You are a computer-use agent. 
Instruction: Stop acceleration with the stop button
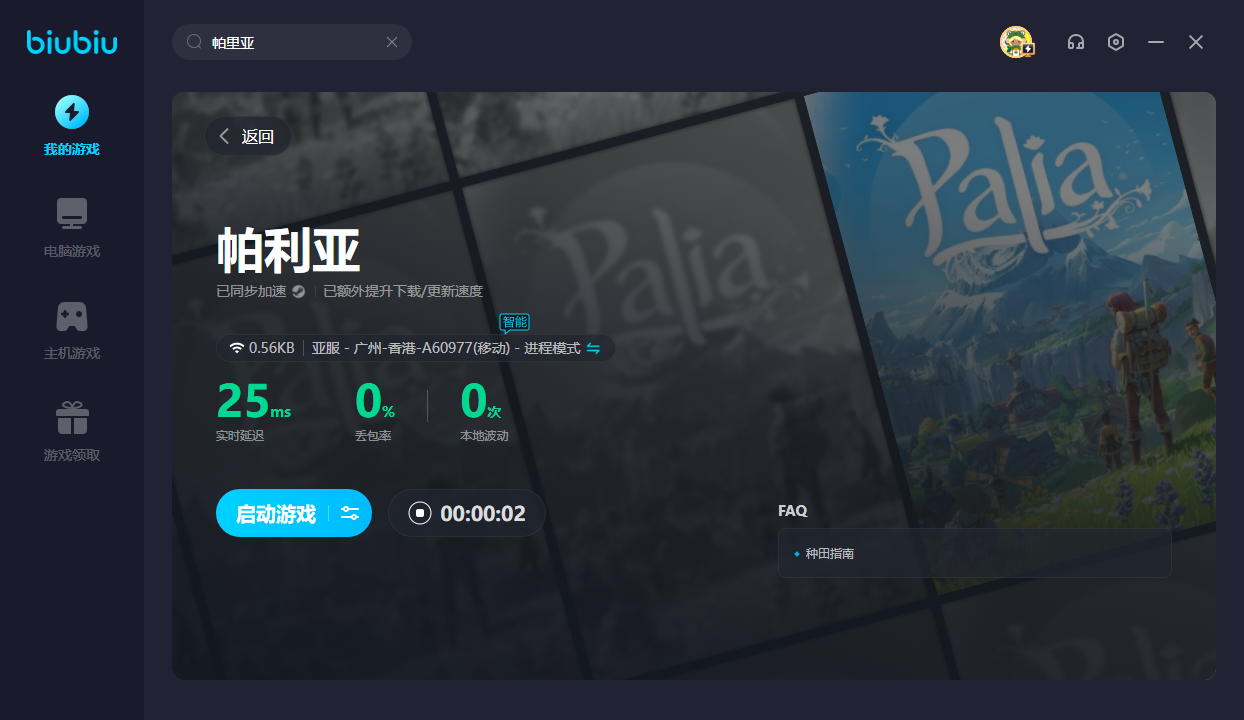420,513
